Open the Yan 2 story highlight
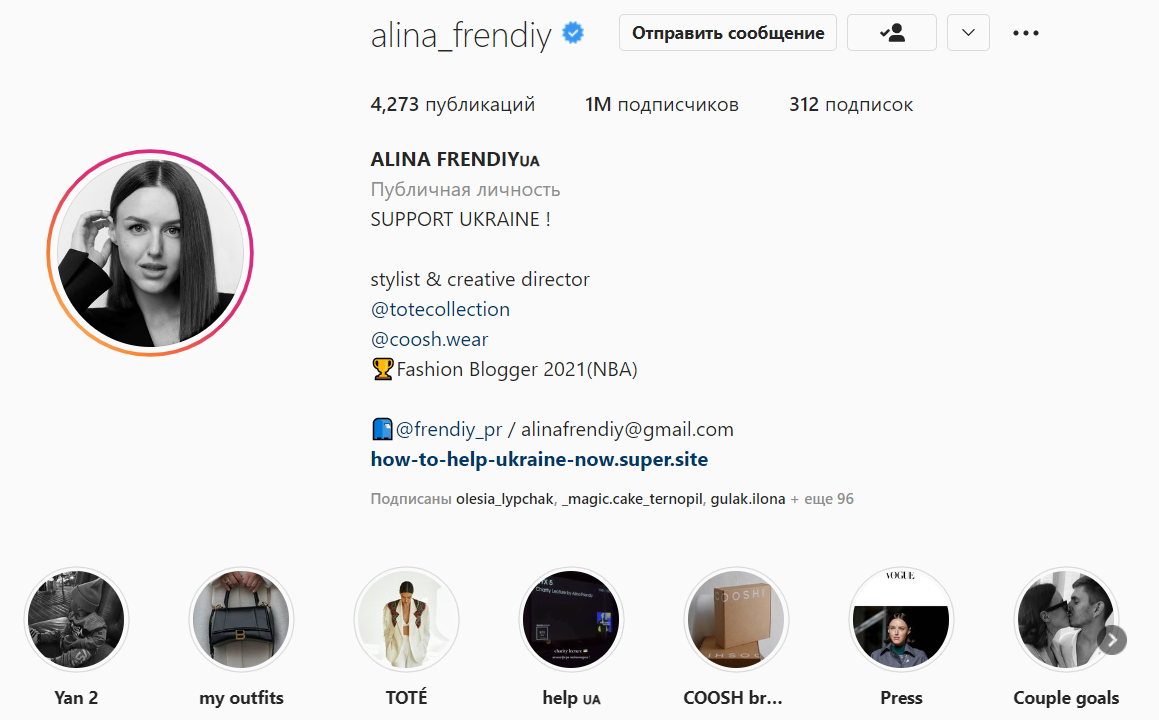1159x720 pixels. [x=76, y=619]
